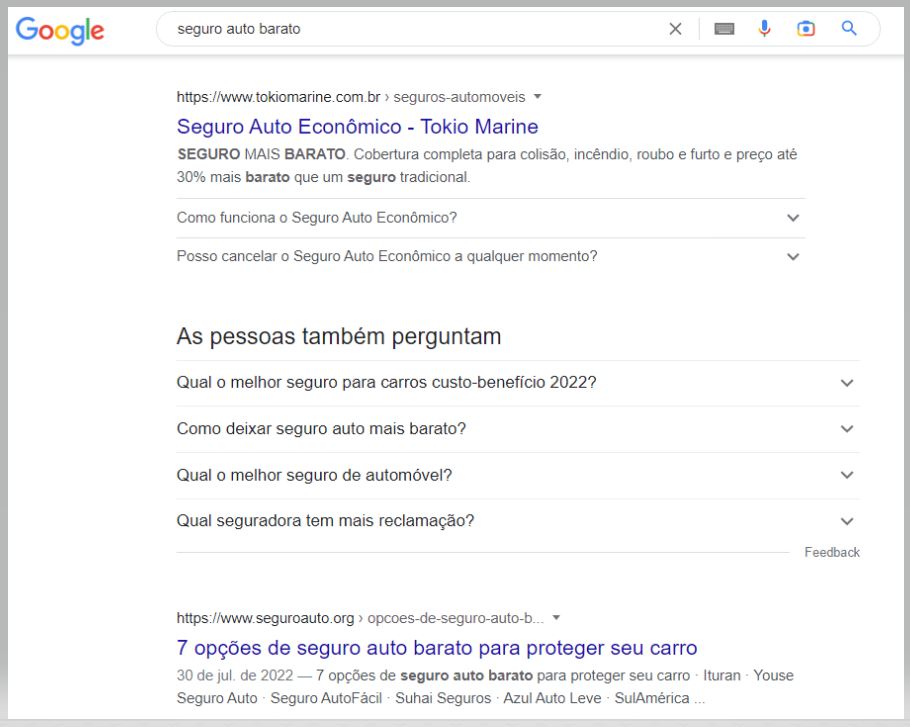910x727 pixels.
Task: Click the seguroauto.org URL breadcrumb
Action: click(360, 618)
